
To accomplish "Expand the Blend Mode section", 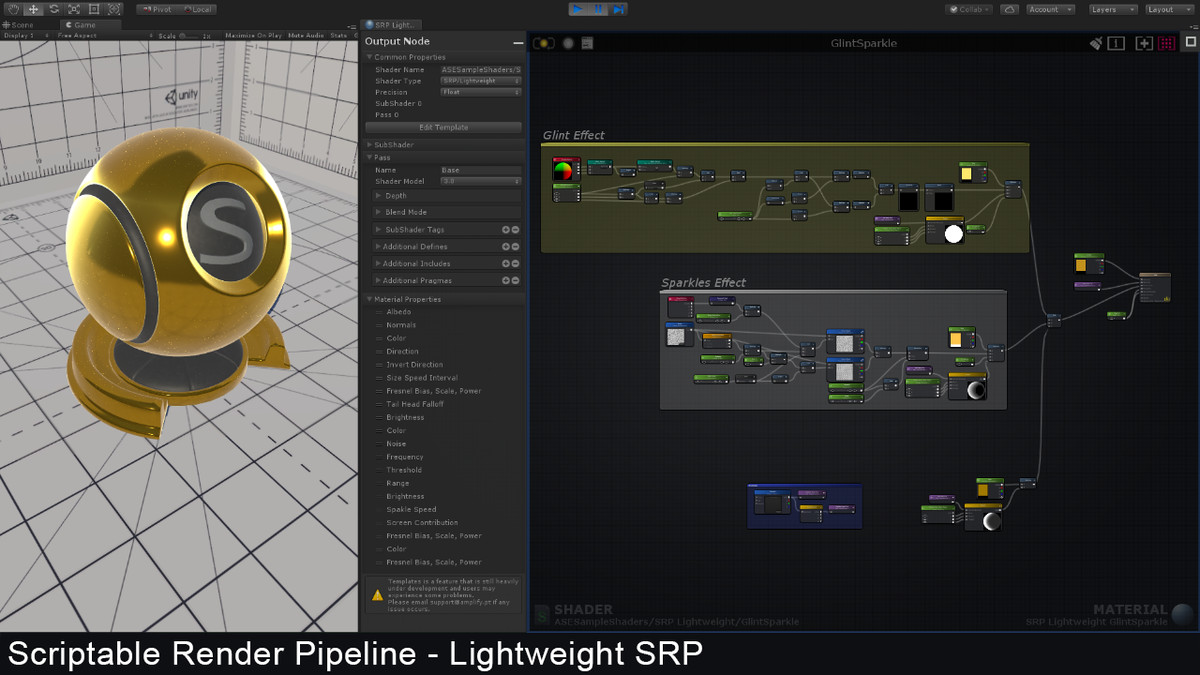I will coord(448,212).
